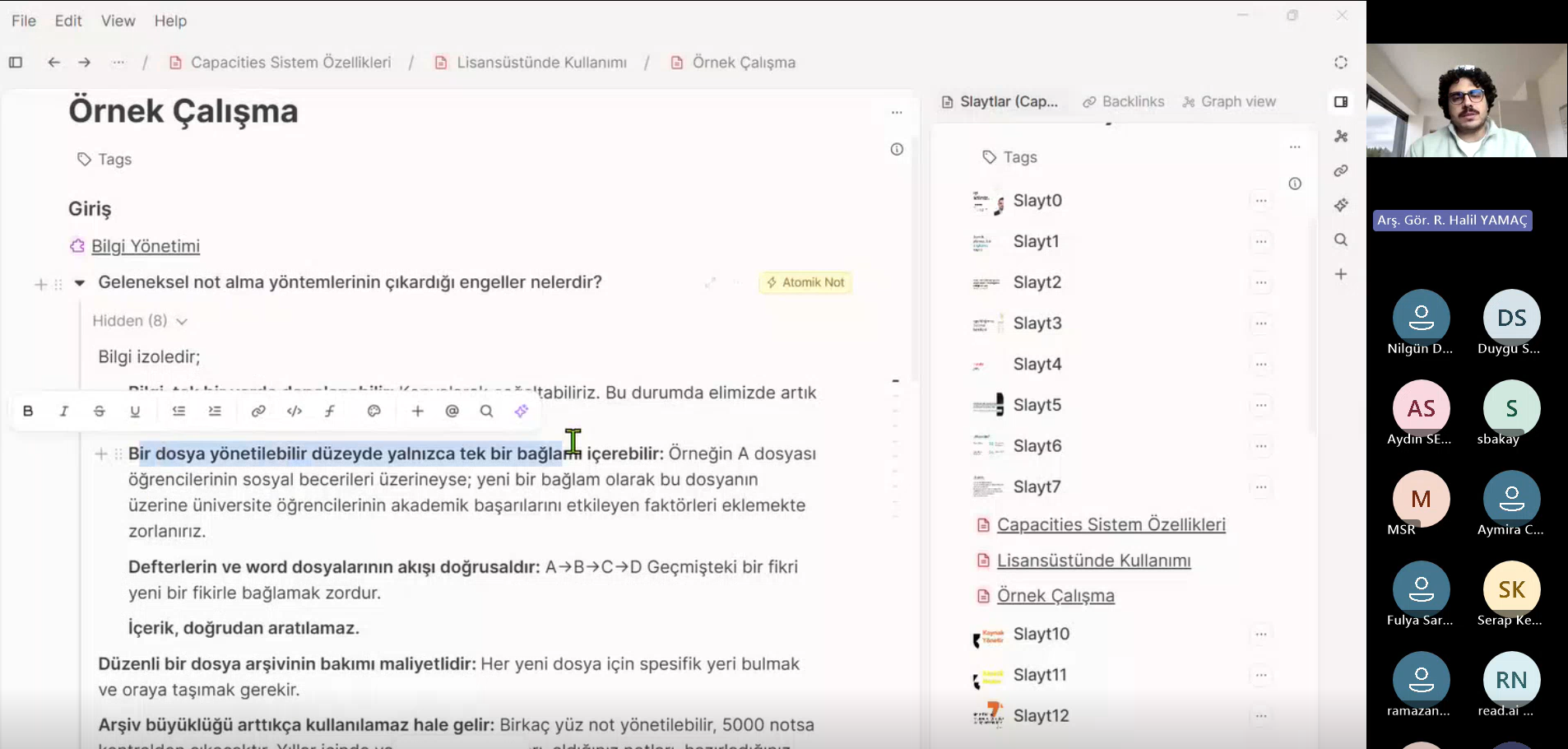Open the code formatting icon in the toolbar

point(294,411)
